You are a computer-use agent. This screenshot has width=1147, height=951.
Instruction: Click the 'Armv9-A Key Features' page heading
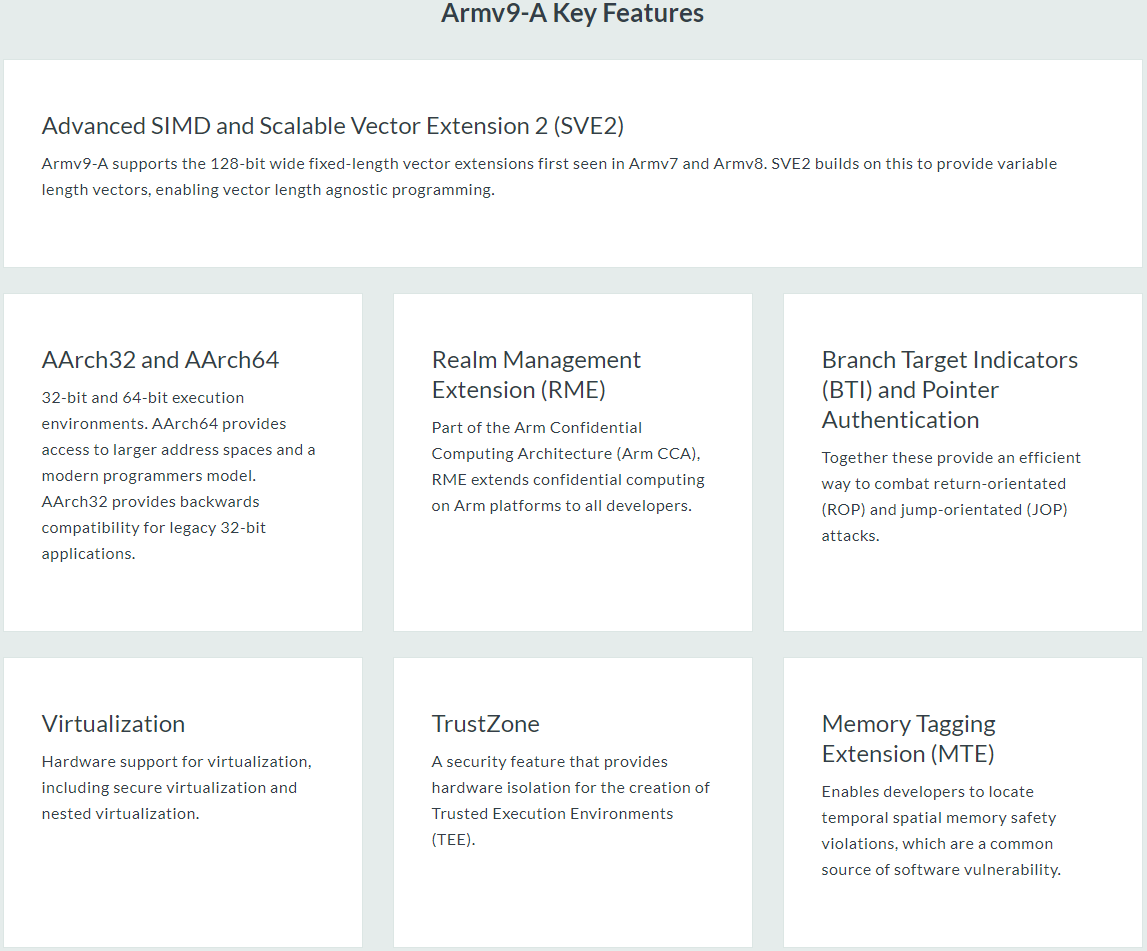pyautogui.click(x=572, y=13)
